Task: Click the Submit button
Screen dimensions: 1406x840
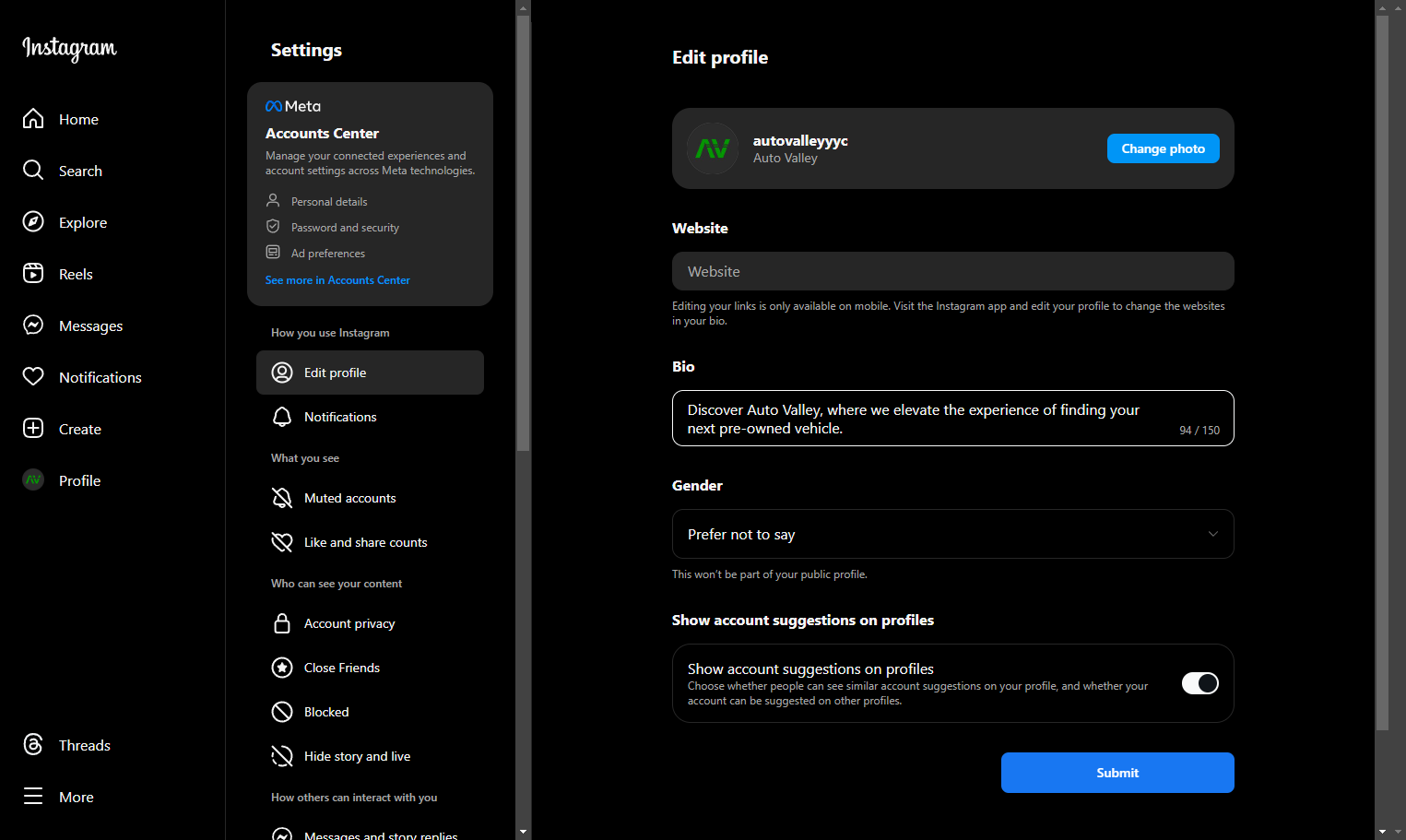Action: [1117, 773]
